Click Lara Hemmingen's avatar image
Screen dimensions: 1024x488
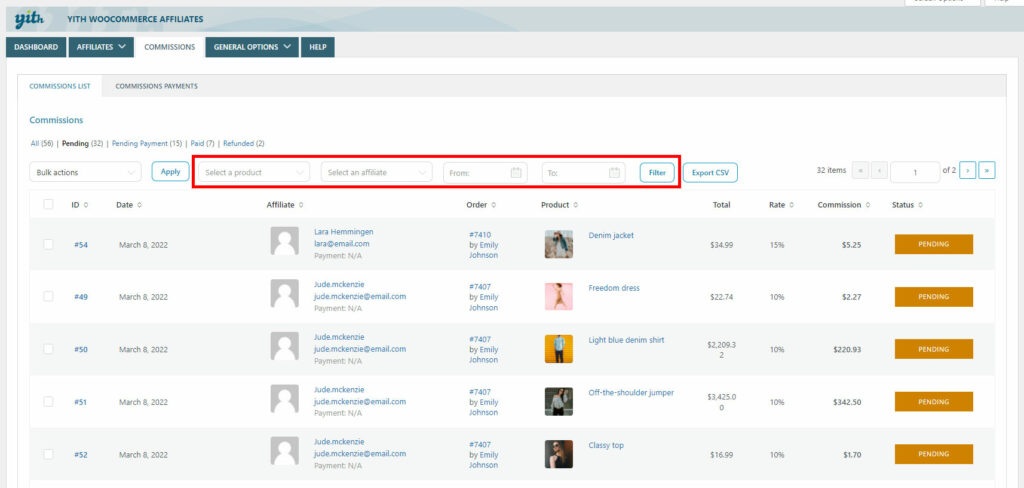285,244
